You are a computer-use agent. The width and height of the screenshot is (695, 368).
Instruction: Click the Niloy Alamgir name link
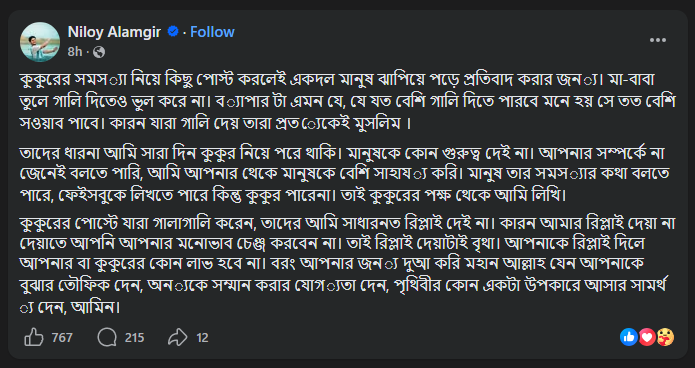pos(114,32)
